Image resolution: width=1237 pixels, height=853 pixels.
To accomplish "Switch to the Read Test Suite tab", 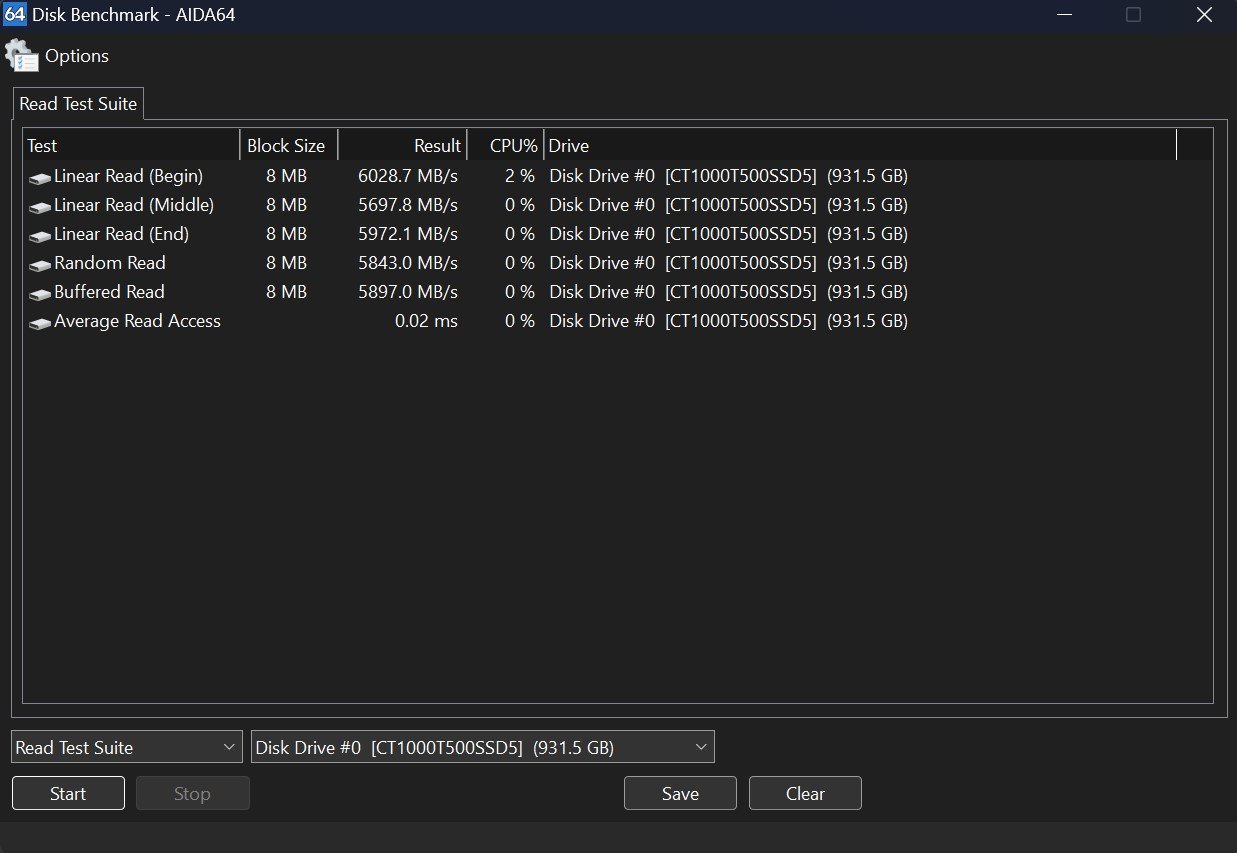I will click(78, 104).
